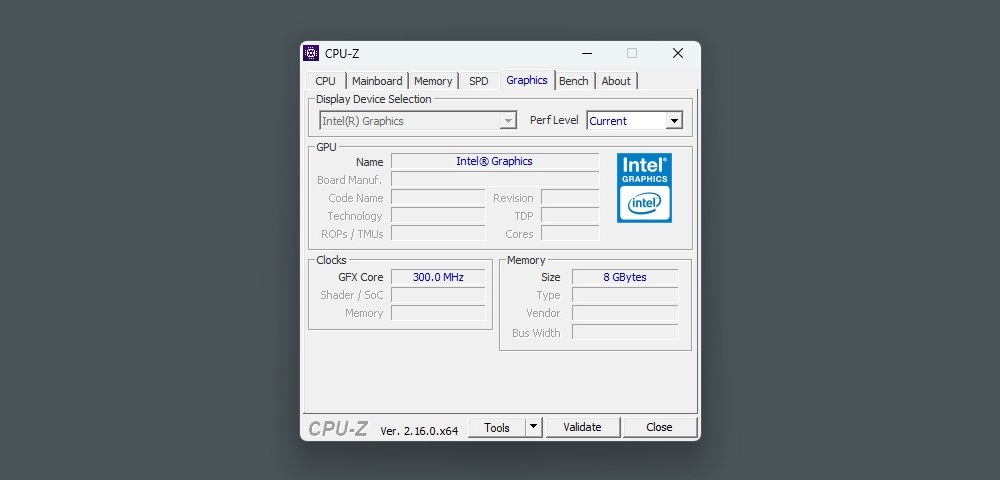
Task: Click the Memory Size value field
Action: pyautogui.click(x=624, y=277)
